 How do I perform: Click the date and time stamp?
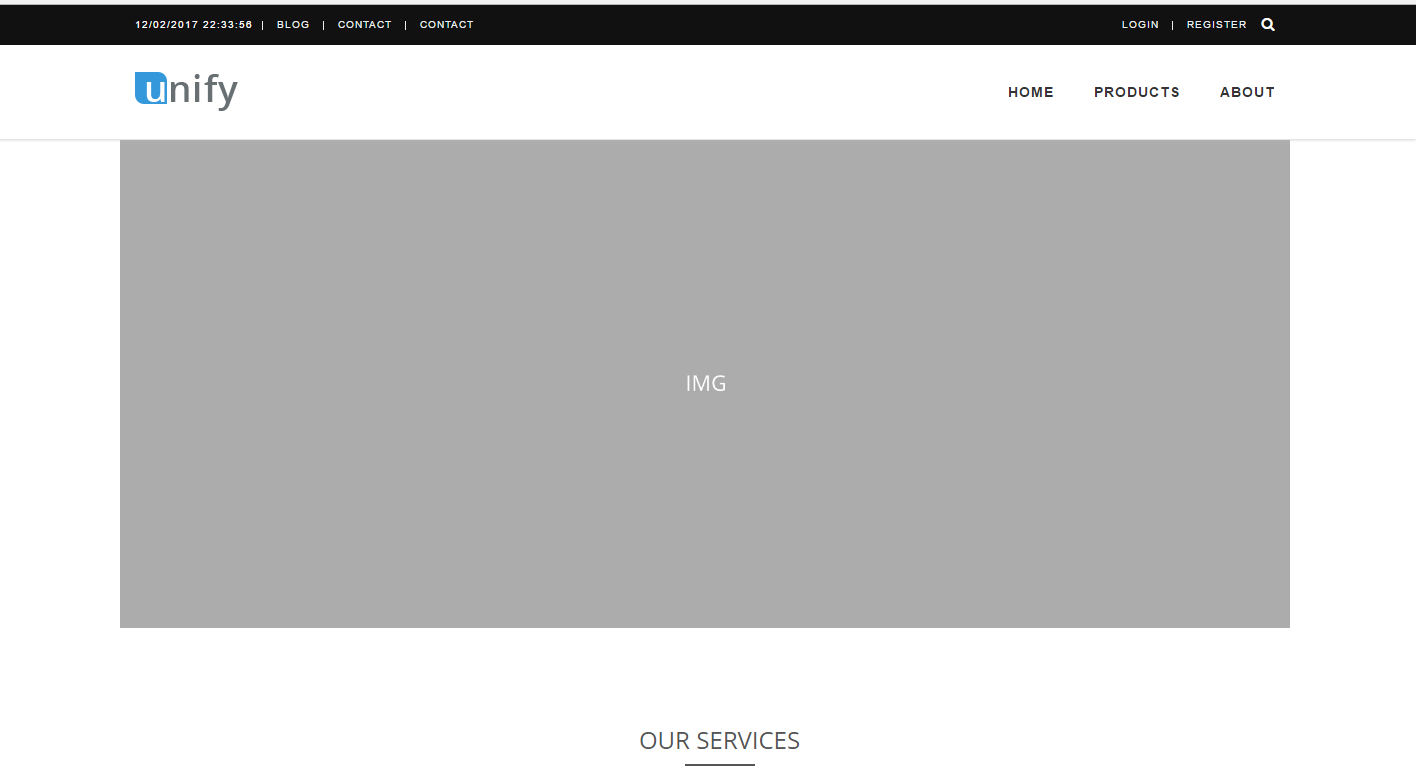193,25
